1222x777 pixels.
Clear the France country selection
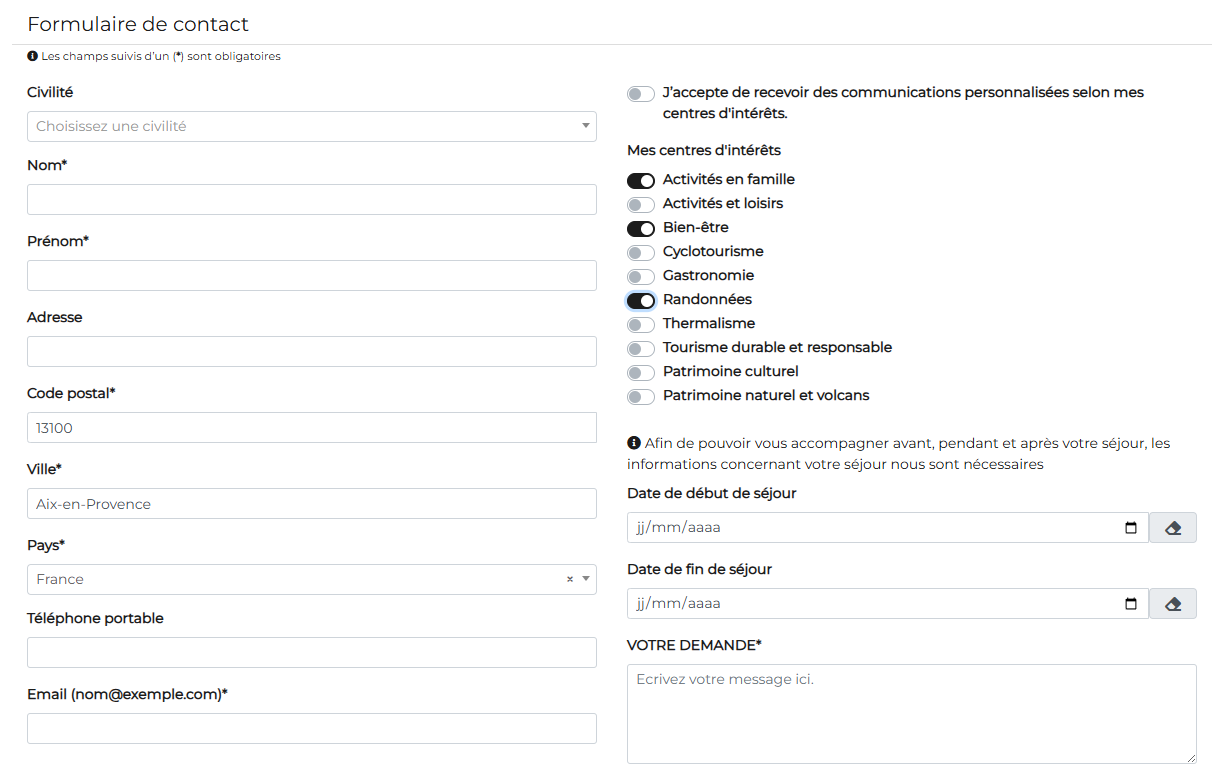tap(570, 579)
